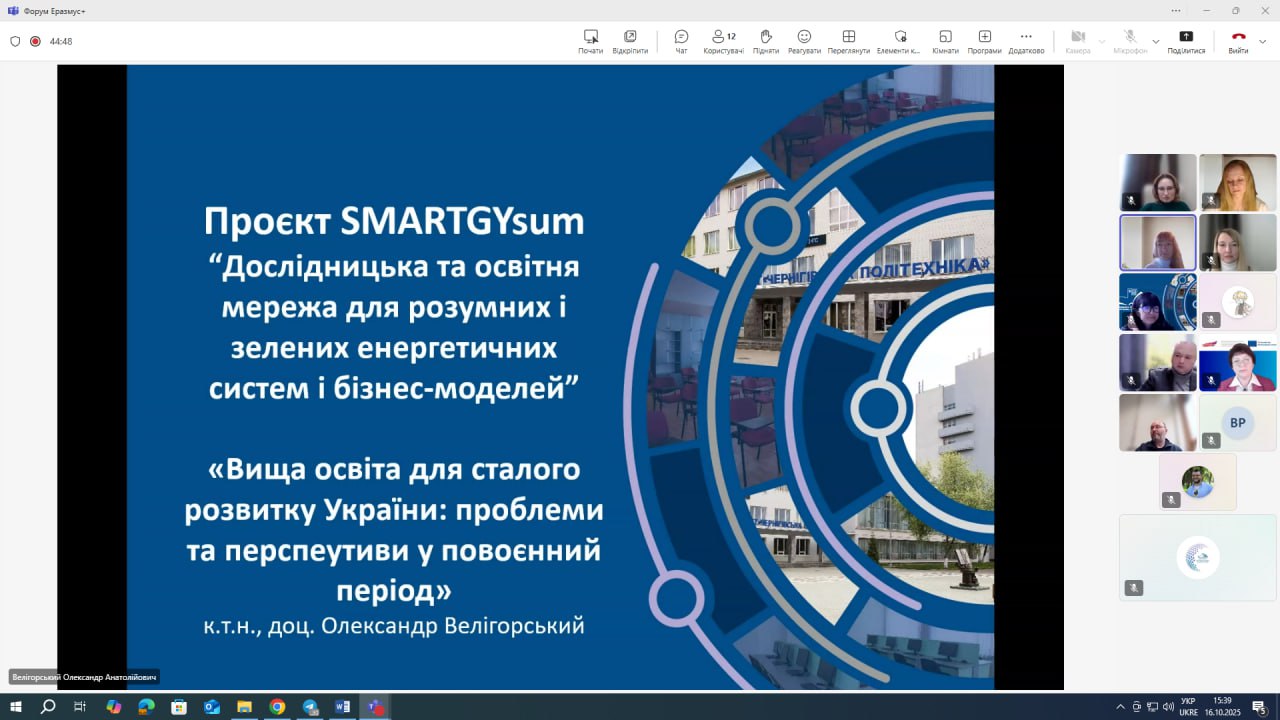Image resolution: width=1280 pixels, height=720 pixels.
Task: Open breakout rooms (Кімнати)
Action: tap(945, 41)
